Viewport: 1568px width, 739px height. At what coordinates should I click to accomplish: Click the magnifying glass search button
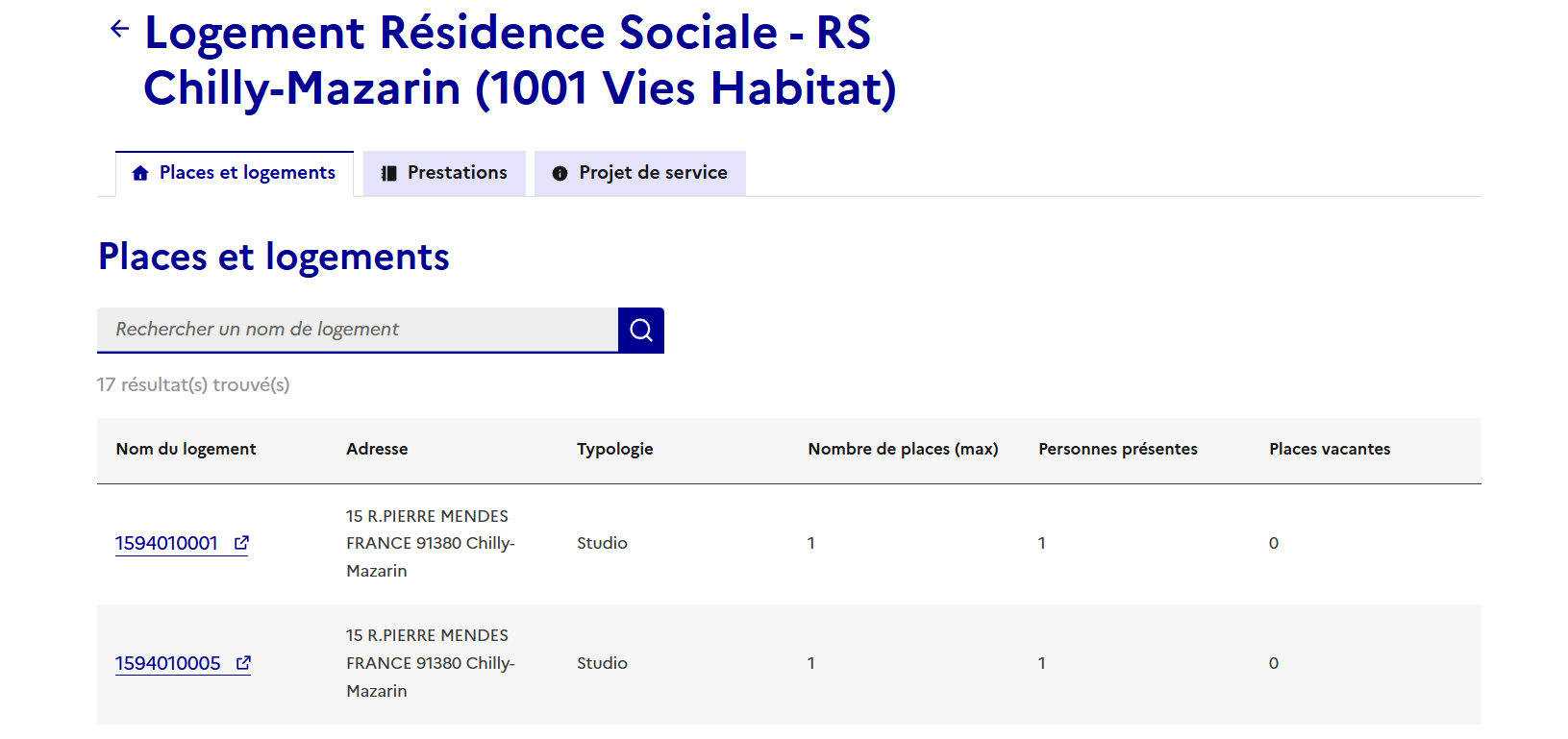[641, 331]
